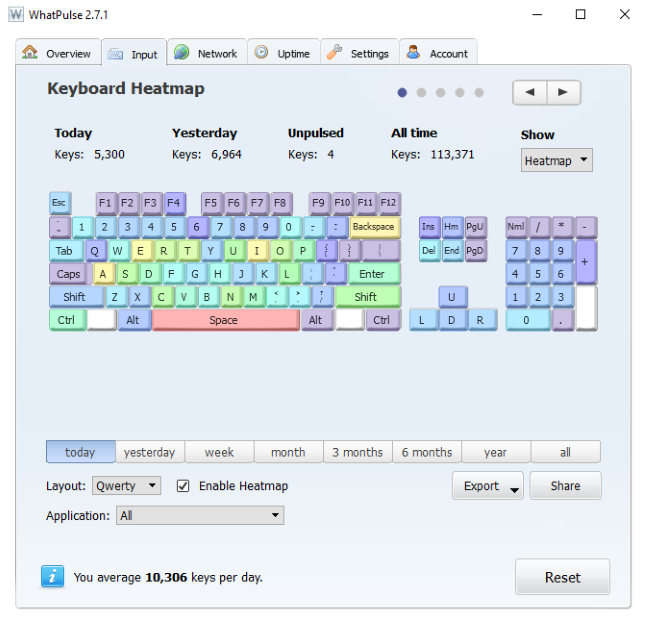Viewport: 648px width, 625px height.
Task: Click the F12 key on the heatmap
Action: (390, 203)
